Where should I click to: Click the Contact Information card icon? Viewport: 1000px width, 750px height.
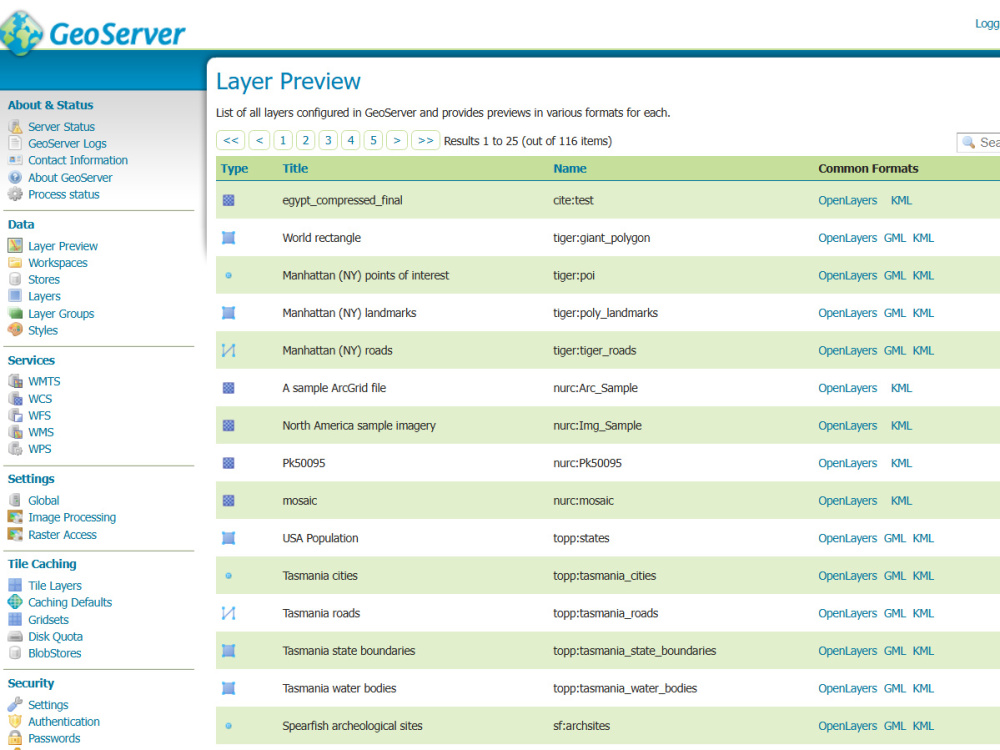click(x=15, y=160)
